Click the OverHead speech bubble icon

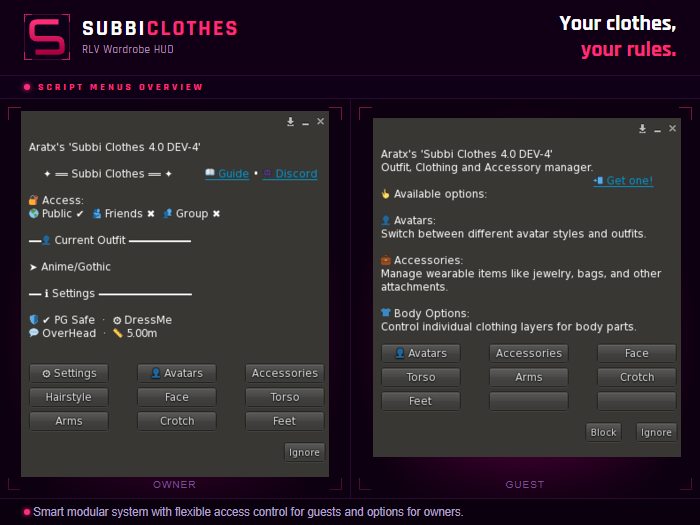(33, 333)
